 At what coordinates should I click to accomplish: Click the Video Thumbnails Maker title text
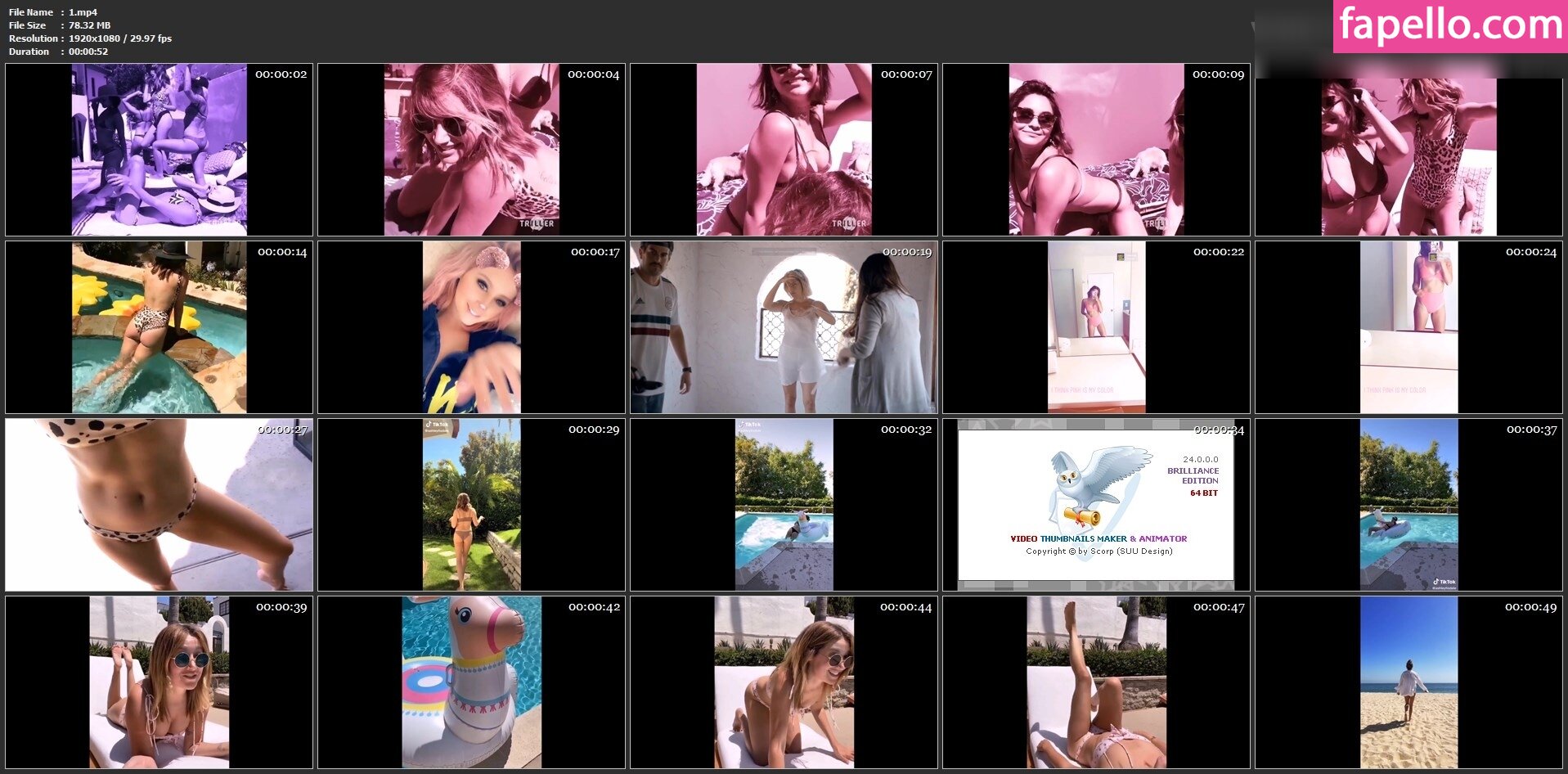(1098, 538)
